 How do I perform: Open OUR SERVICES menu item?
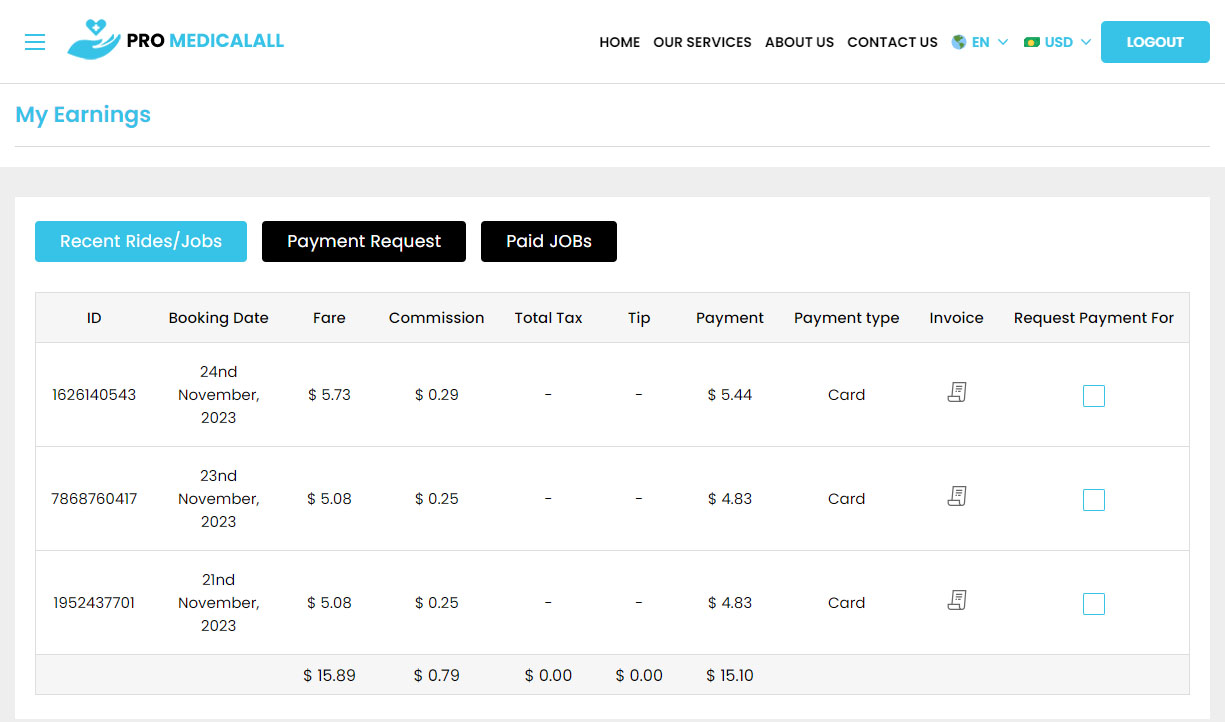click(702, 42)
